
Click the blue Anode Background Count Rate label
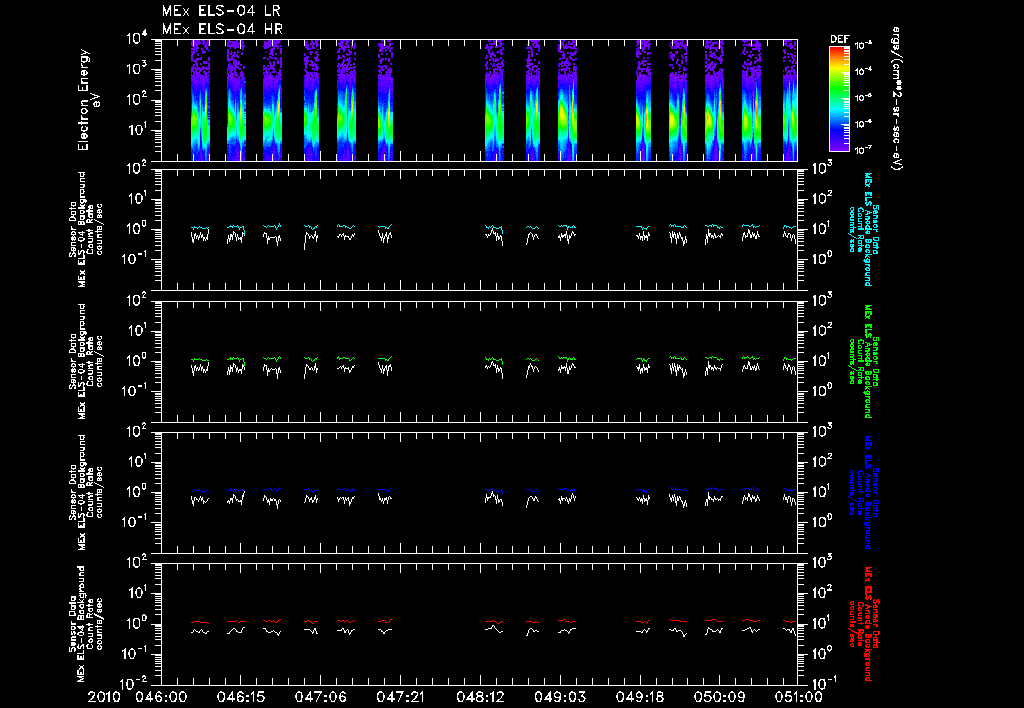863,492
